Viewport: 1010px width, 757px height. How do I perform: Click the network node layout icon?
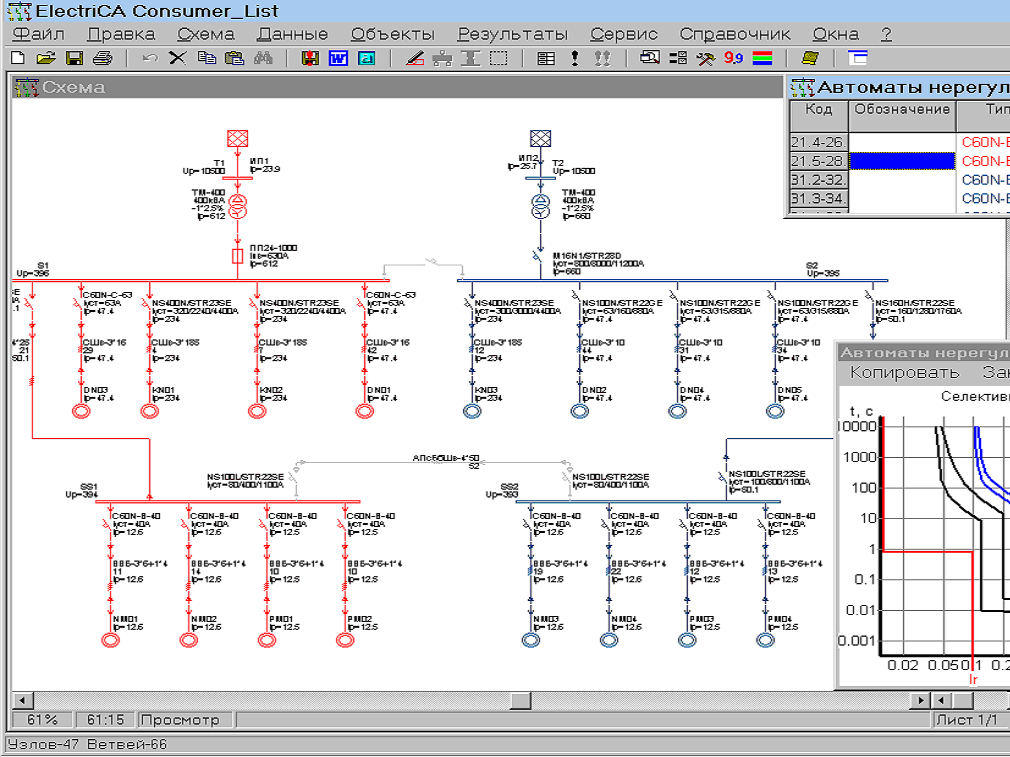tap(442, 58)
